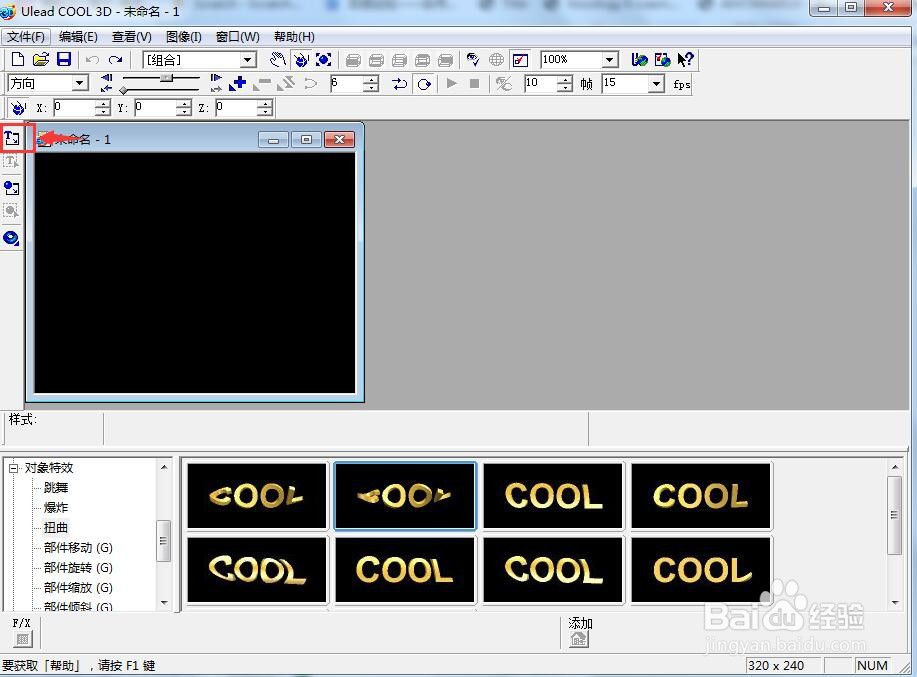Open the 帮助(H) menu
Screen dimensions: 917x677
(294, 37)
